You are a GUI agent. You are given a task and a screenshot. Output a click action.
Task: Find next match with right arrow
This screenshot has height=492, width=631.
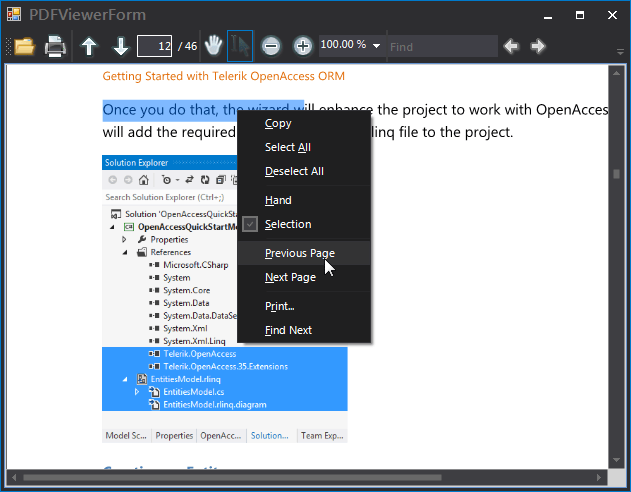pyautogui.click(x=538, y=46)
